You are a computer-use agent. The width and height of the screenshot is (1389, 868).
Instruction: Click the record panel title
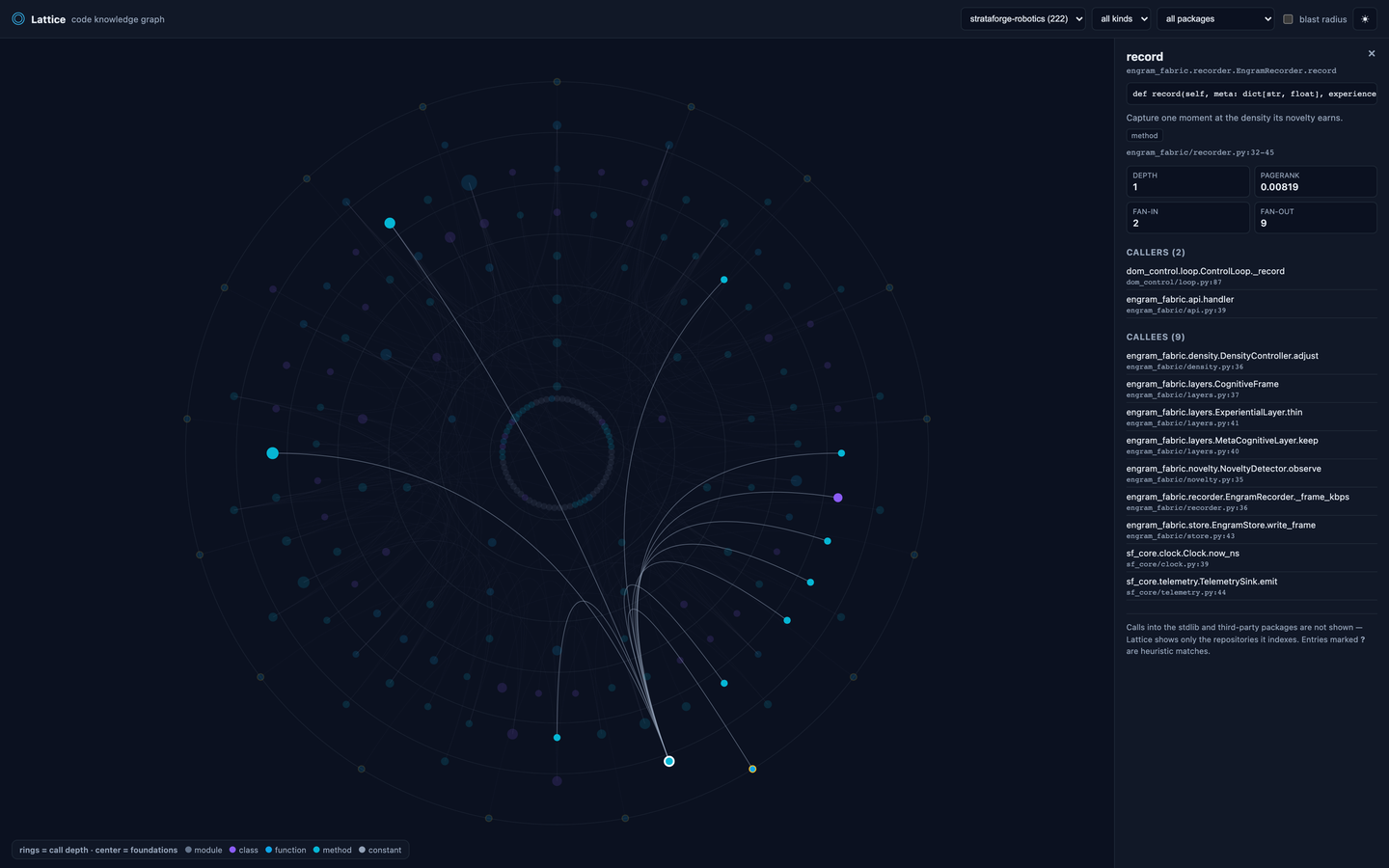coord(1145,57)
